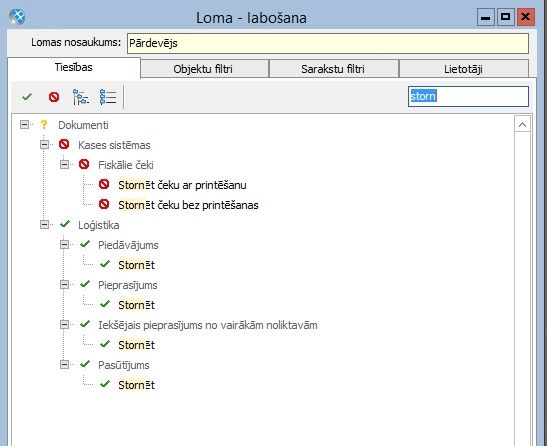Toggle the green check of Pieprasījums
Screen dimensions: 547x446
(x=85, y=284)
